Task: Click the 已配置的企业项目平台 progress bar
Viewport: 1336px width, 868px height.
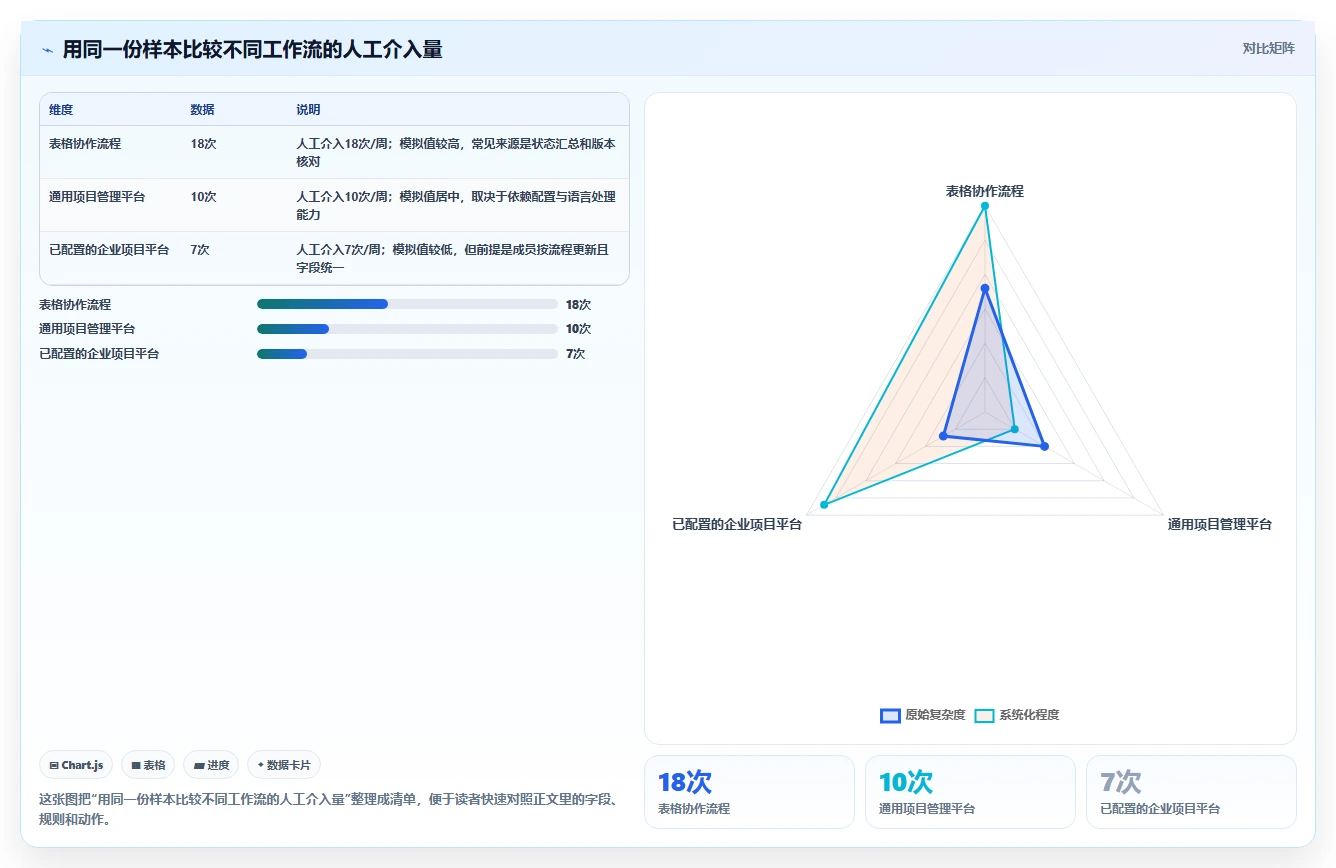Action: coord(407,354)
